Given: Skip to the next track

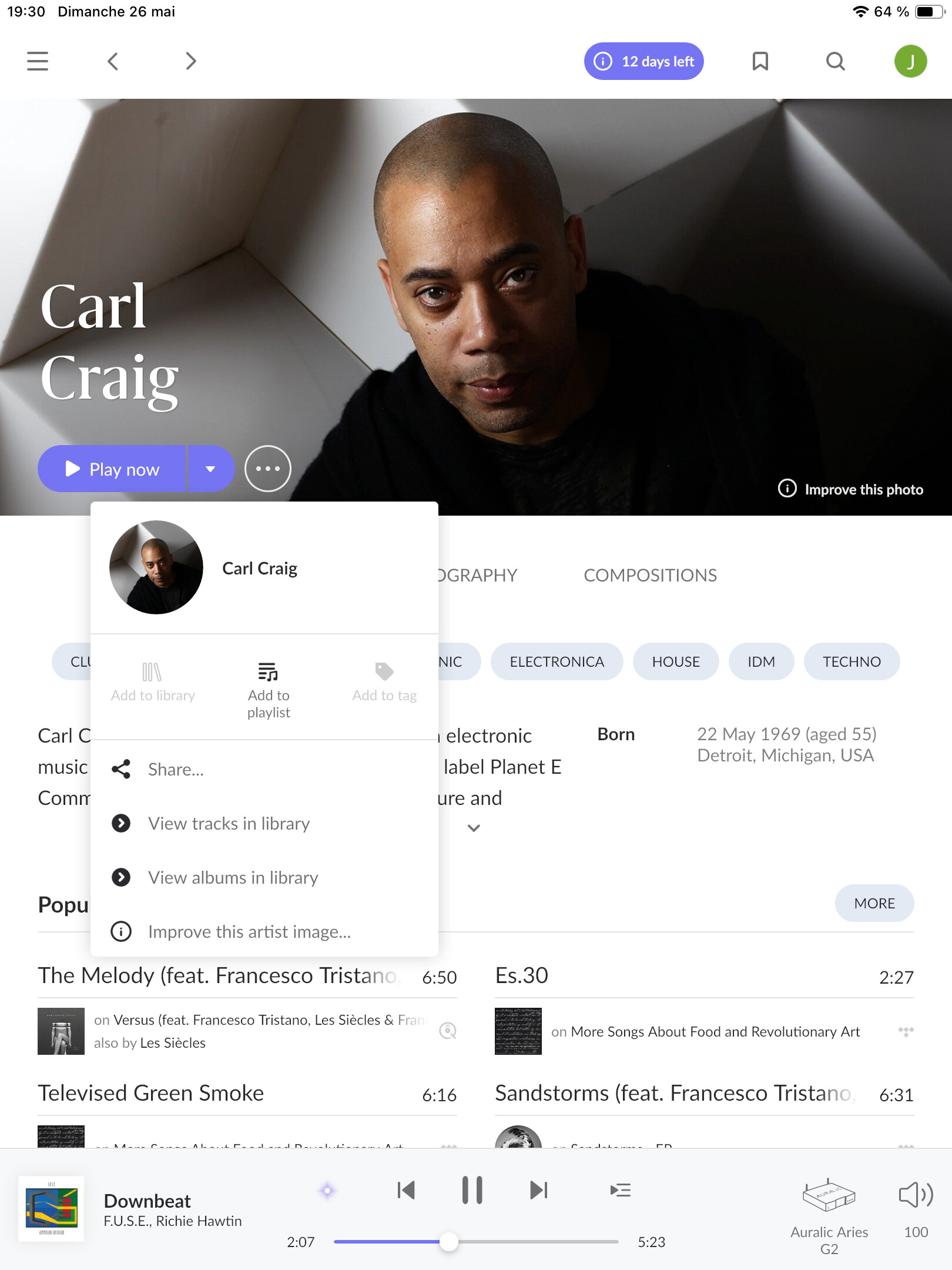Looking at the screenshot, I should pos(538,1190).
